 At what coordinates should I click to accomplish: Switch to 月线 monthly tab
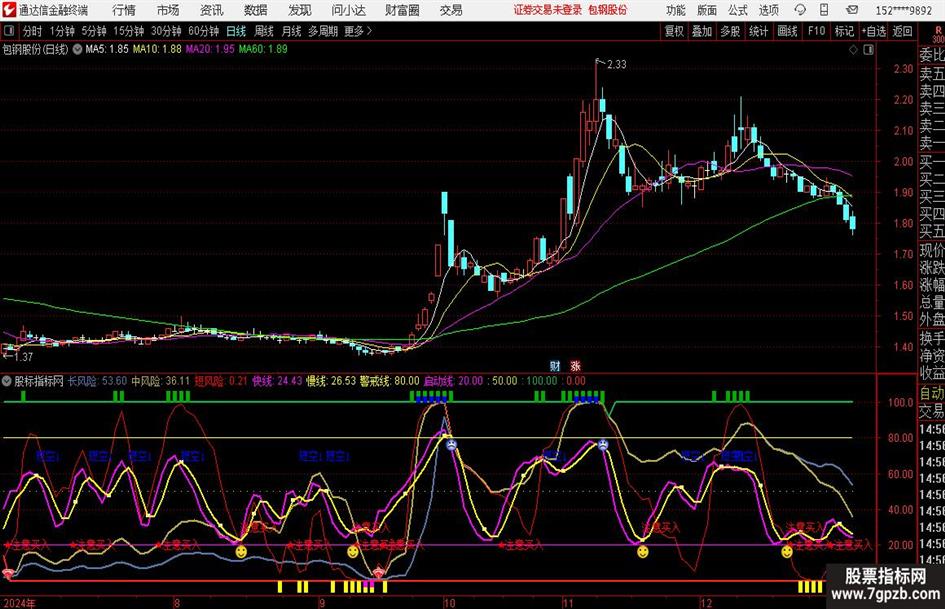coord(291,31)
